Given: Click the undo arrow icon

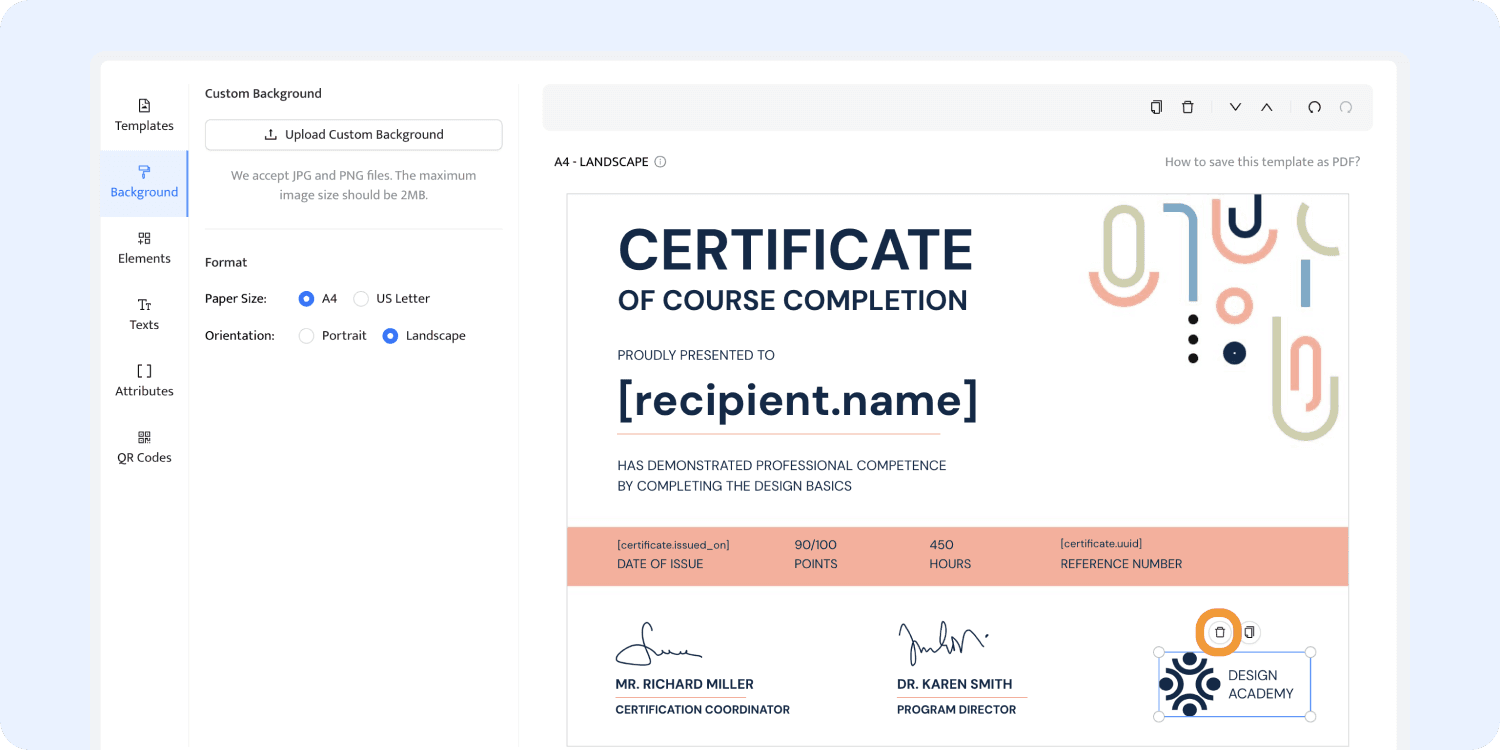Looking at the screenshot, I should [1314, 107].
